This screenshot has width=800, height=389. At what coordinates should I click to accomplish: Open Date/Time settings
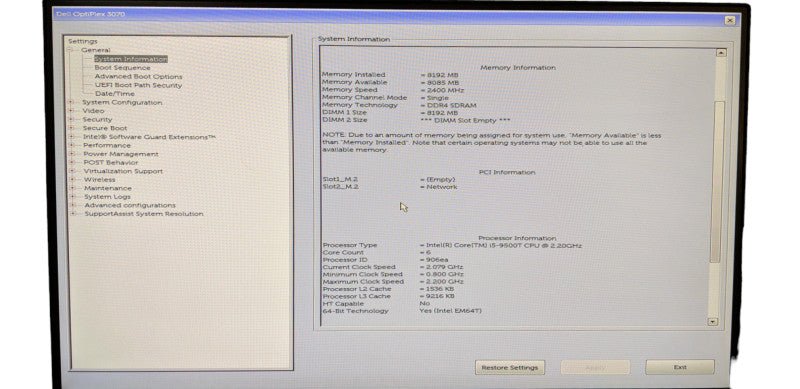(x=115, y=94)
